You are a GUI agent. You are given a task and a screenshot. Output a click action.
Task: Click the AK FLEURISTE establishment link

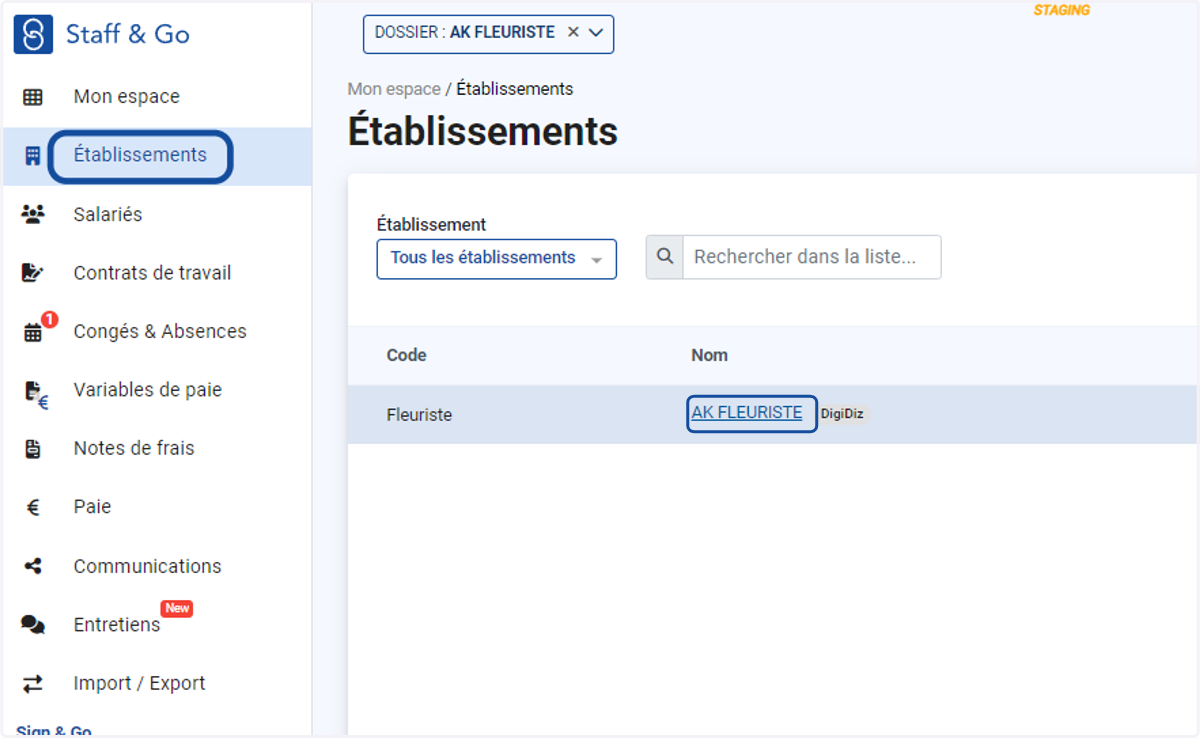click(747, 413)
